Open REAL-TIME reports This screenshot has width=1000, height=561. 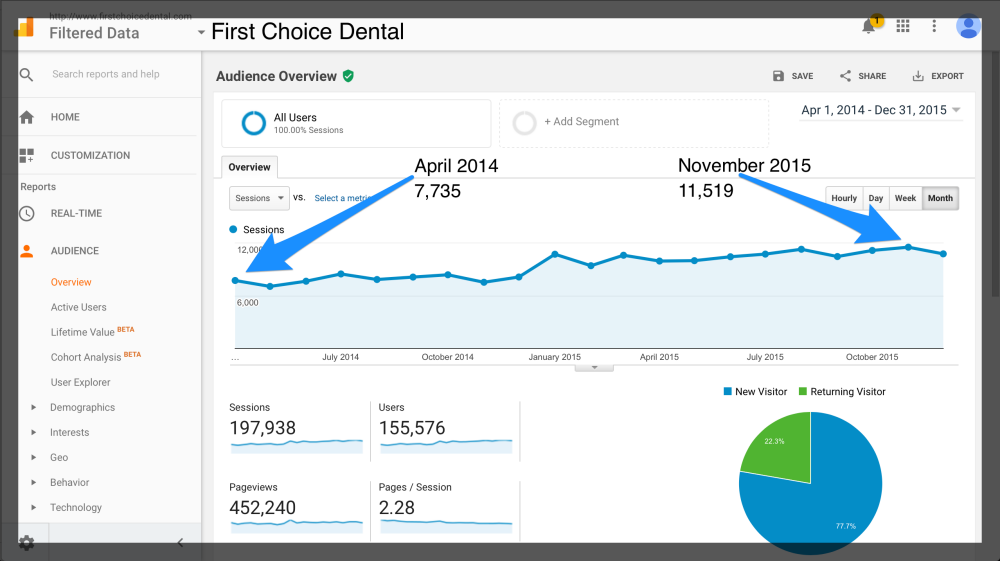[x=77, y=214]
